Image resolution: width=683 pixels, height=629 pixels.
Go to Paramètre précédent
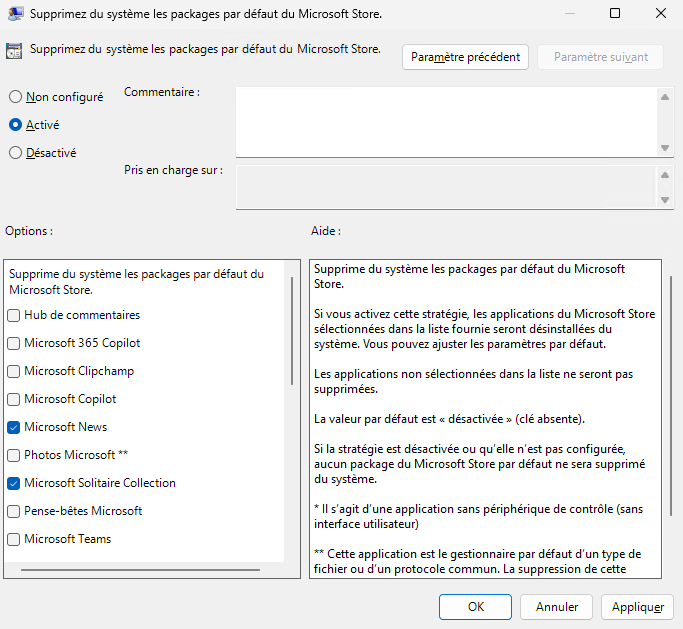(465, 57)
